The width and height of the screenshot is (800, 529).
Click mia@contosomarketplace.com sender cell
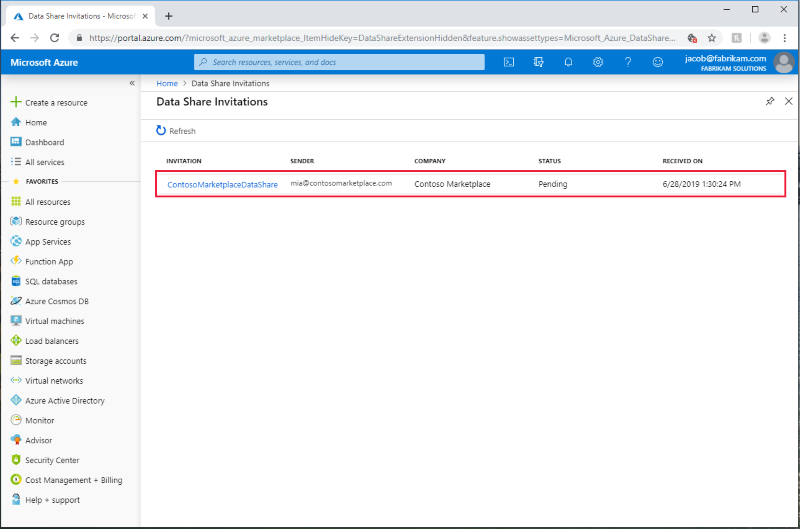341,183
